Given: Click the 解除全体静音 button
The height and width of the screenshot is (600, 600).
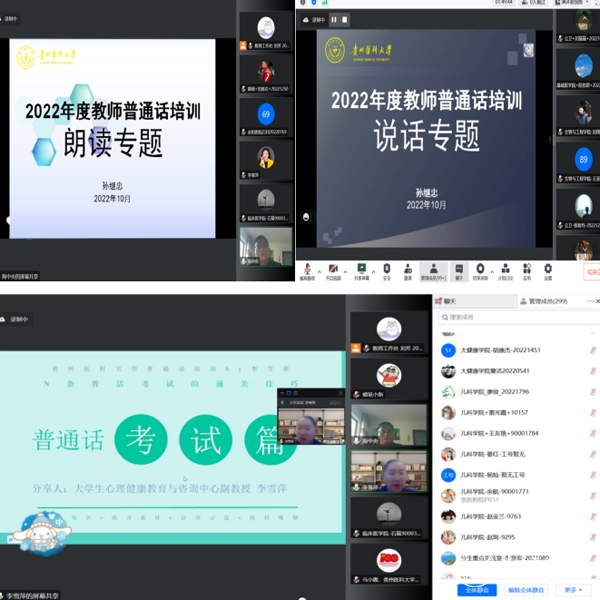Looking at the screenshot, I should 525,590.
